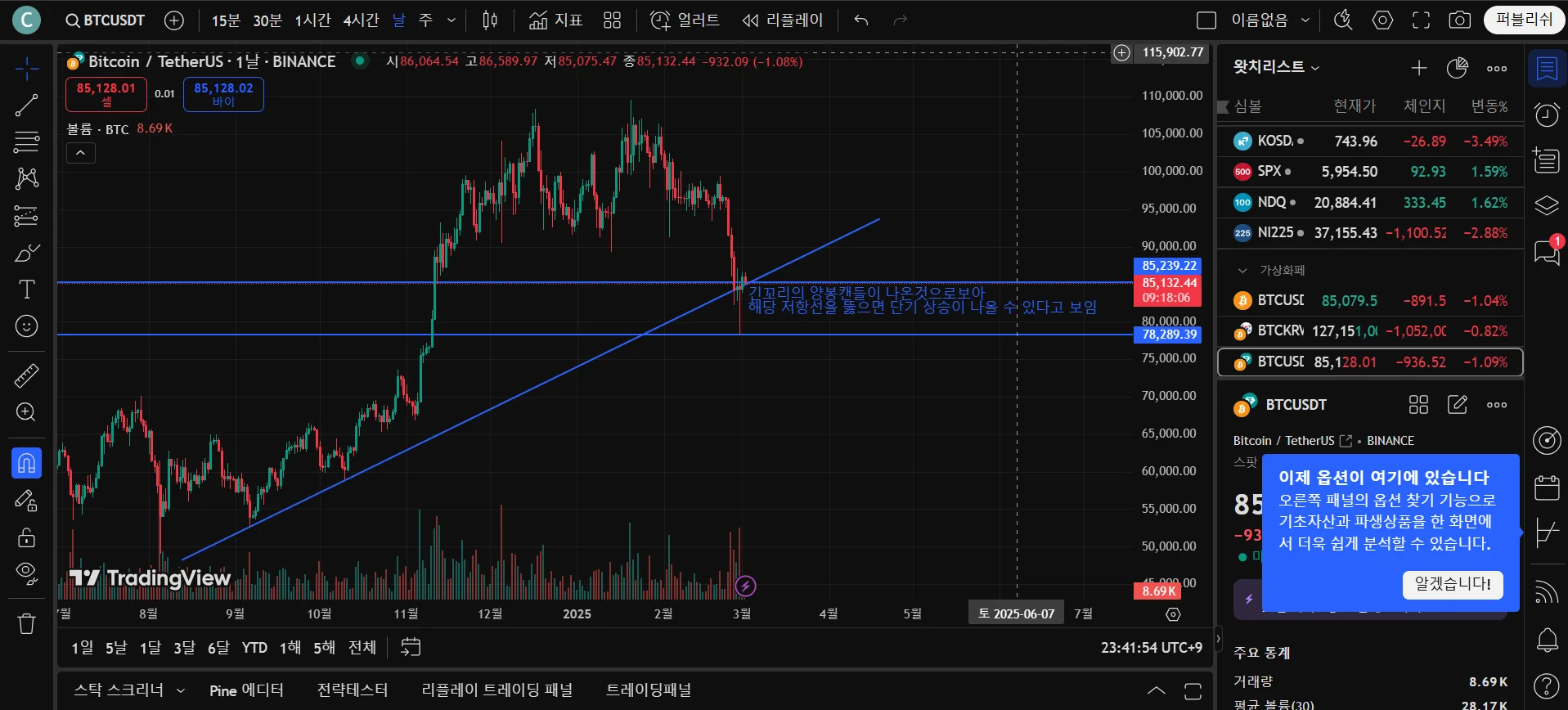Undo the last chart action
This screenshot has height=710, width=1568.
(x=861, y=20)
